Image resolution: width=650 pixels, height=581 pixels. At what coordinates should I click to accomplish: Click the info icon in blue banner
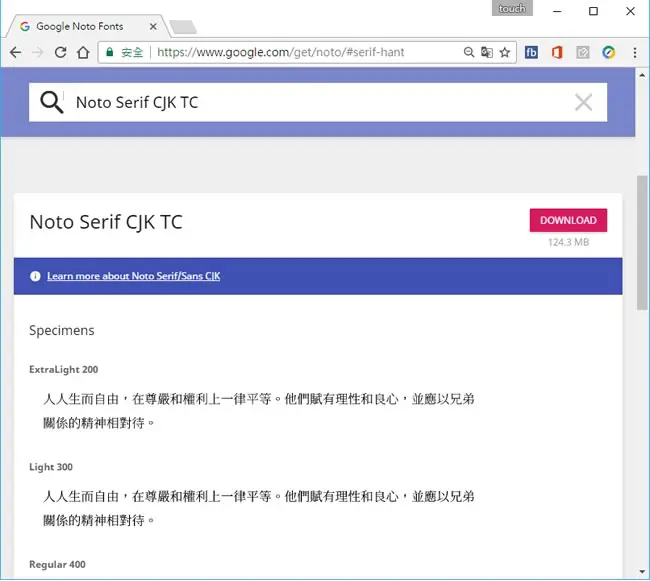(x=35, y=276)
